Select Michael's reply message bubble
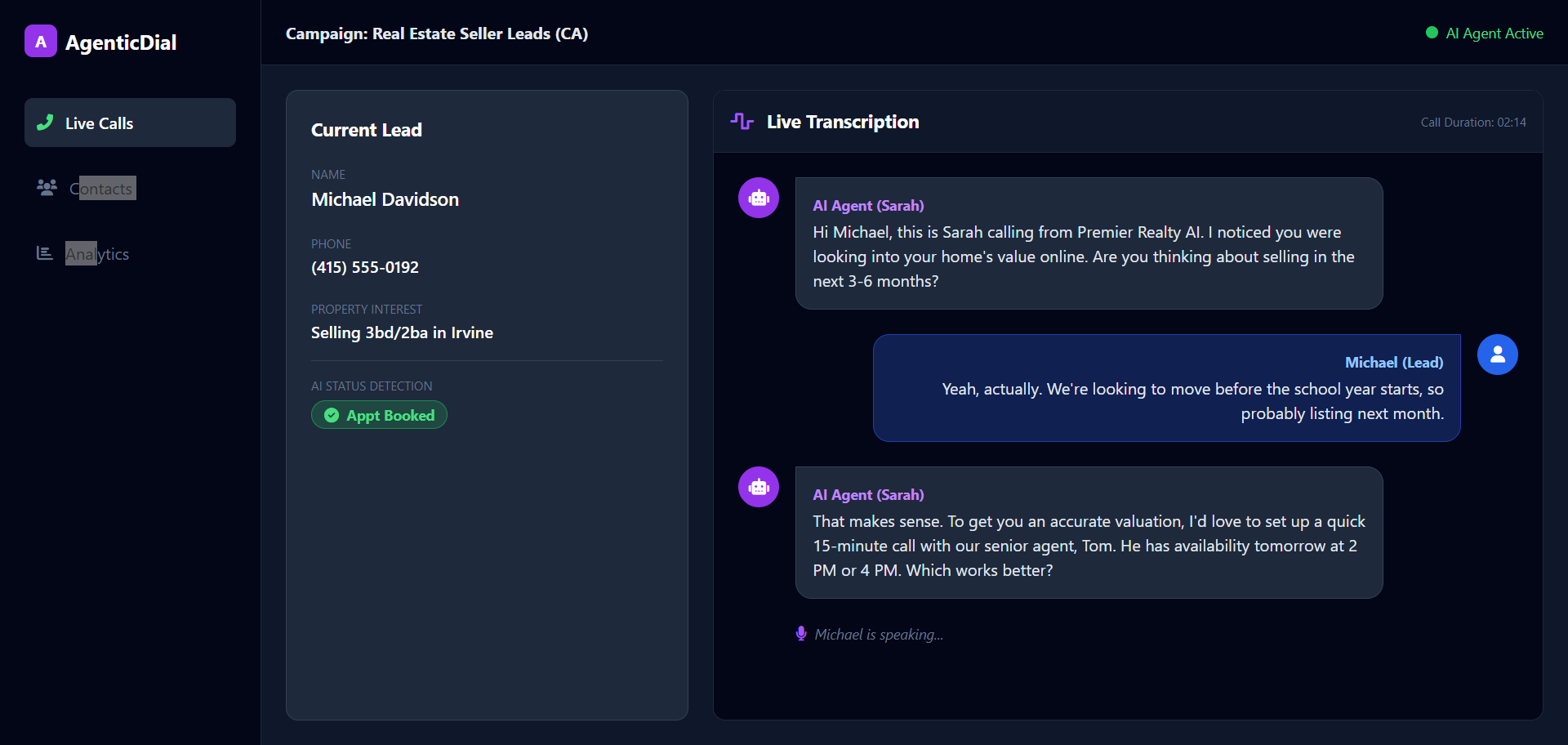The height and width of the screenshot is (745, 1568). [1166, 387]
